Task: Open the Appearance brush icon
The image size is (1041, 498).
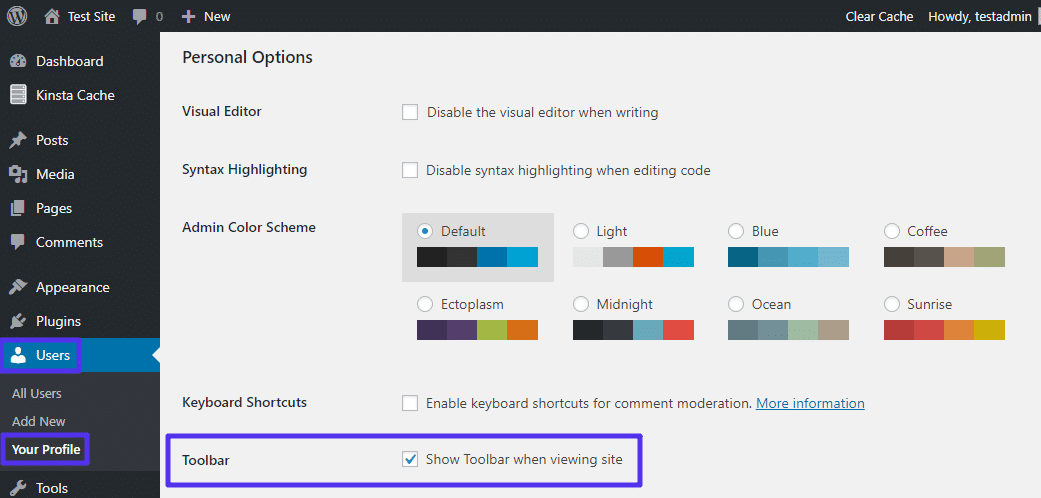Action: point(18,287)
